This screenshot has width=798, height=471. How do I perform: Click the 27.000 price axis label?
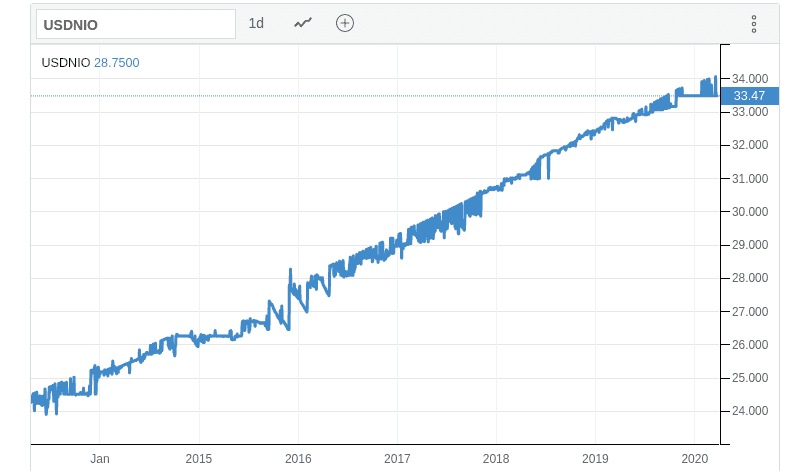(750, 312)
